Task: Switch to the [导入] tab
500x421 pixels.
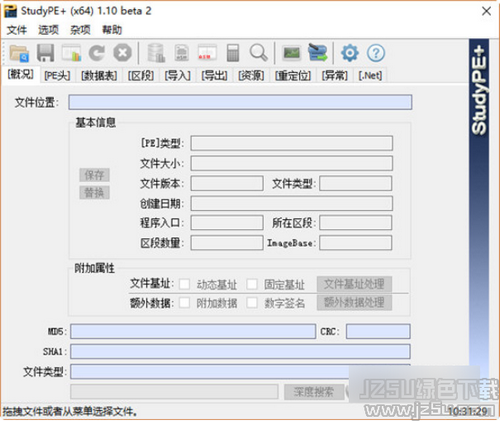Action: pyautogui.click(x=177, y=76)
